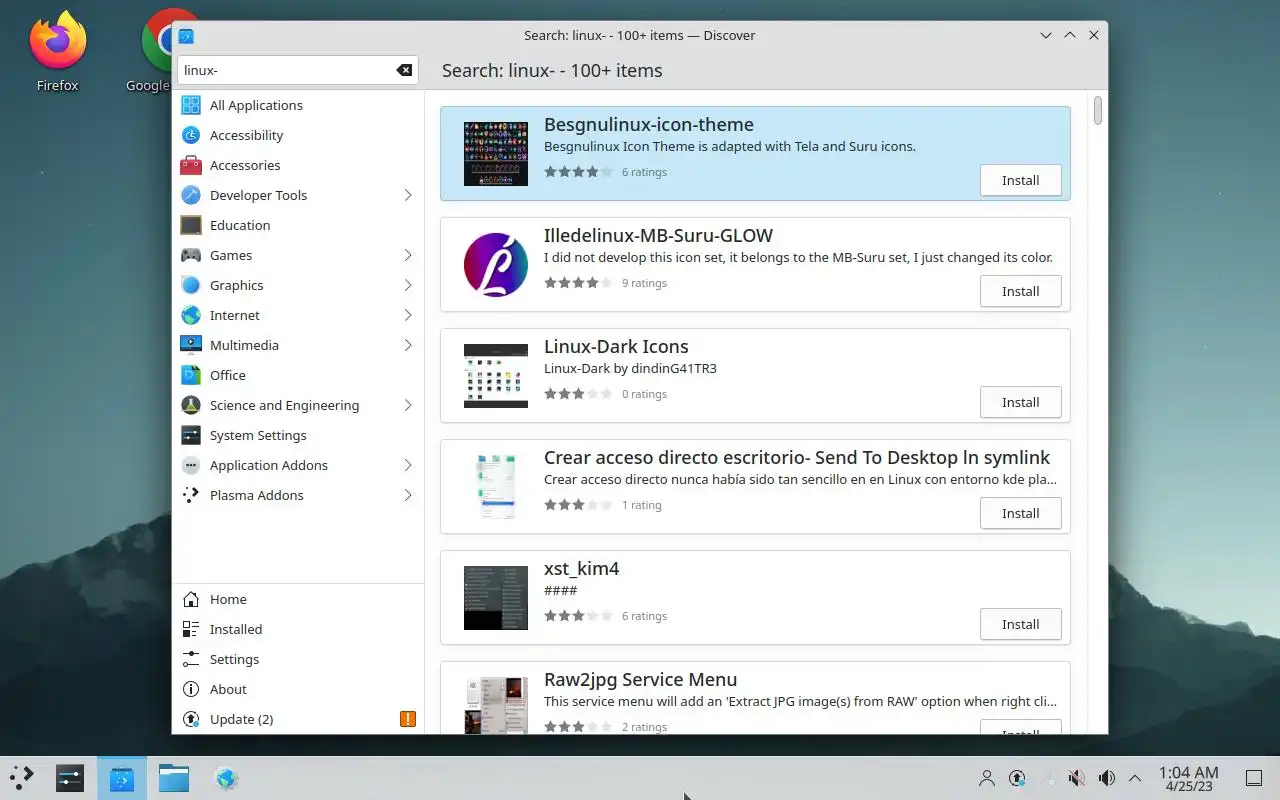Expand Science and Engineering chevron

tap(408, 405)
